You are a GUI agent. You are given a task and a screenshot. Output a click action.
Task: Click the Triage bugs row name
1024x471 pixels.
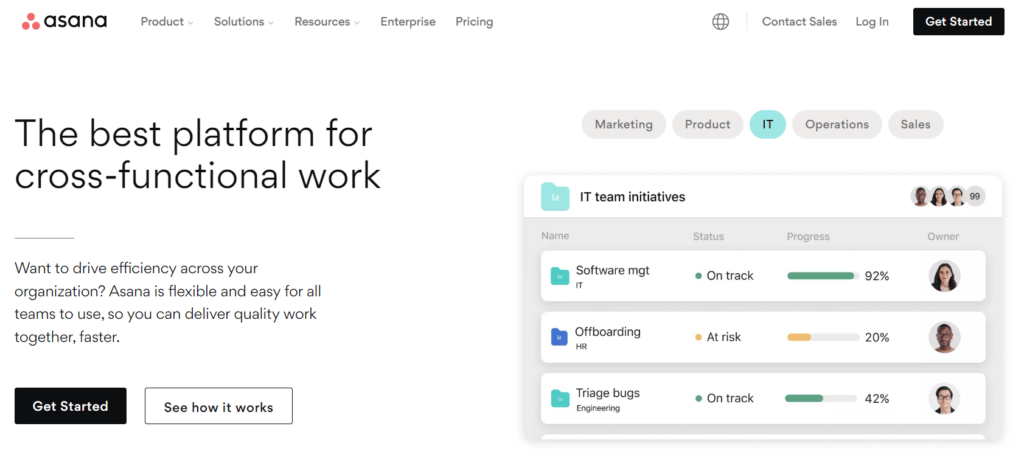point(607,393)
